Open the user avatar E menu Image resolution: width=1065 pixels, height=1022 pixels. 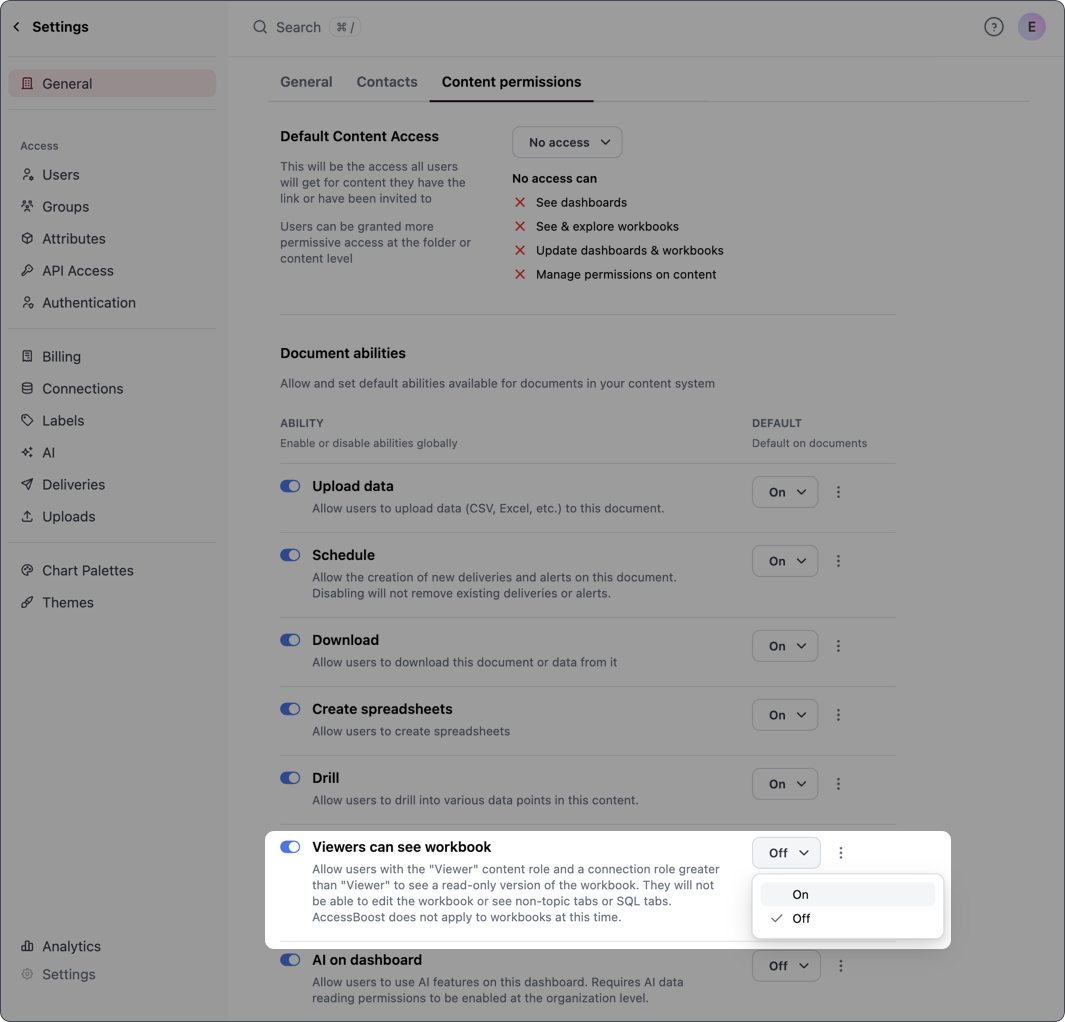(1031, 27)
